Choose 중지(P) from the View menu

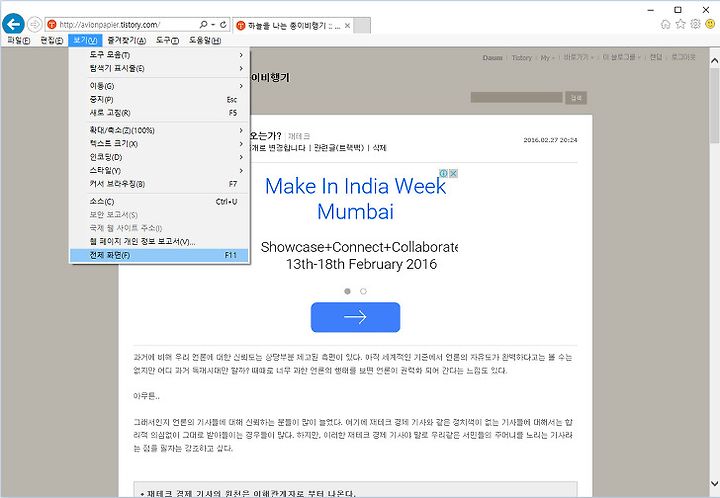pos(159,99)
